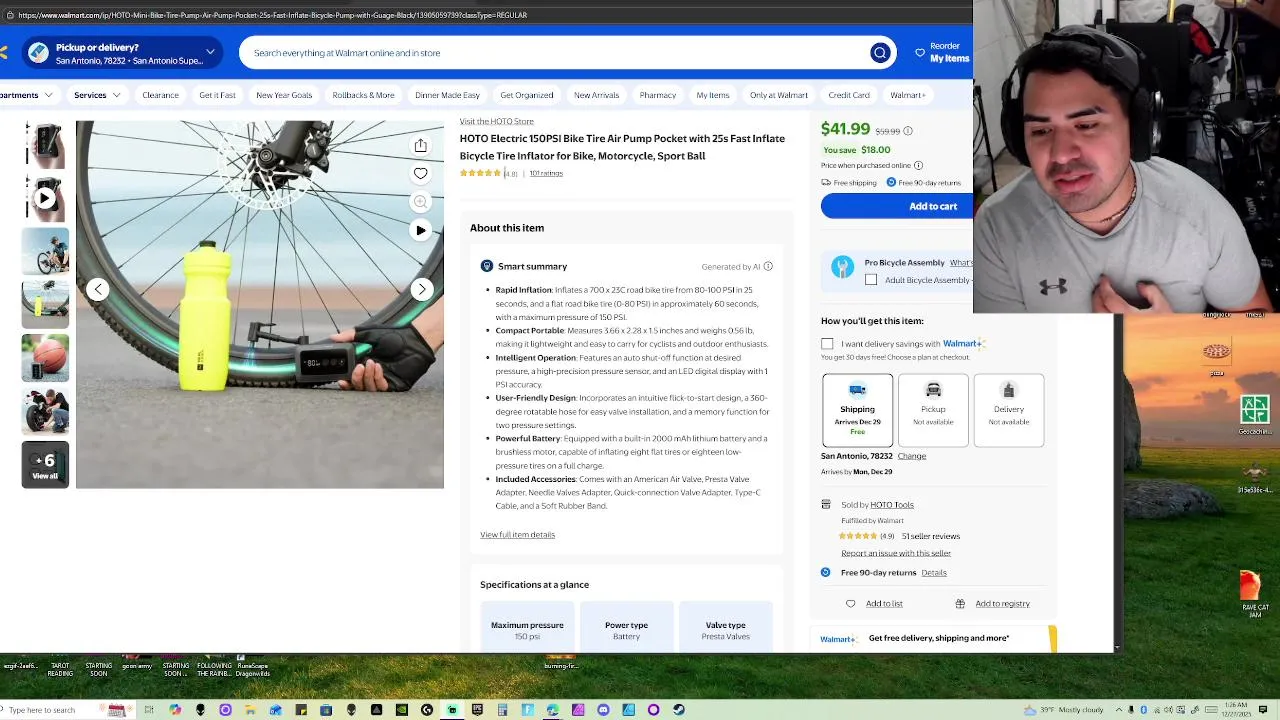The width and height of the screenshot is (1280, 720).
Task: Click the search magnifier button
Action: [880, 53]
